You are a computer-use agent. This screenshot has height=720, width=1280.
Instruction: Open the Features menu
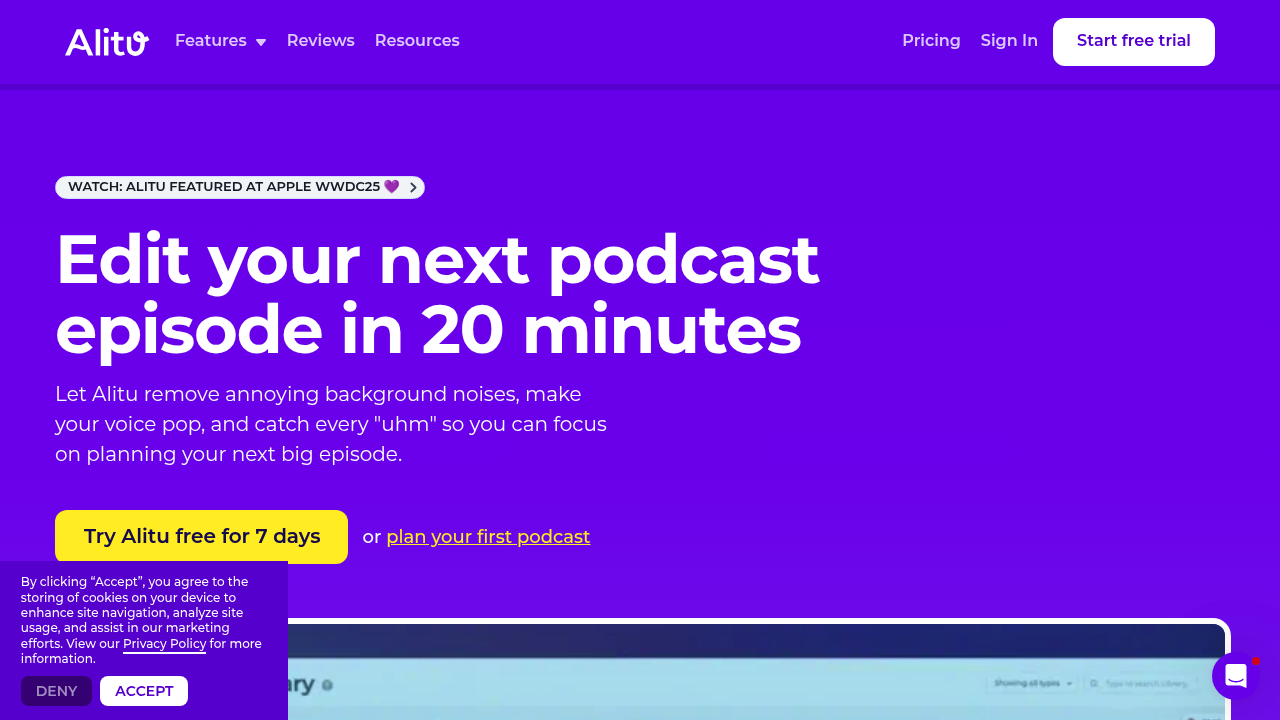[220, 41]
